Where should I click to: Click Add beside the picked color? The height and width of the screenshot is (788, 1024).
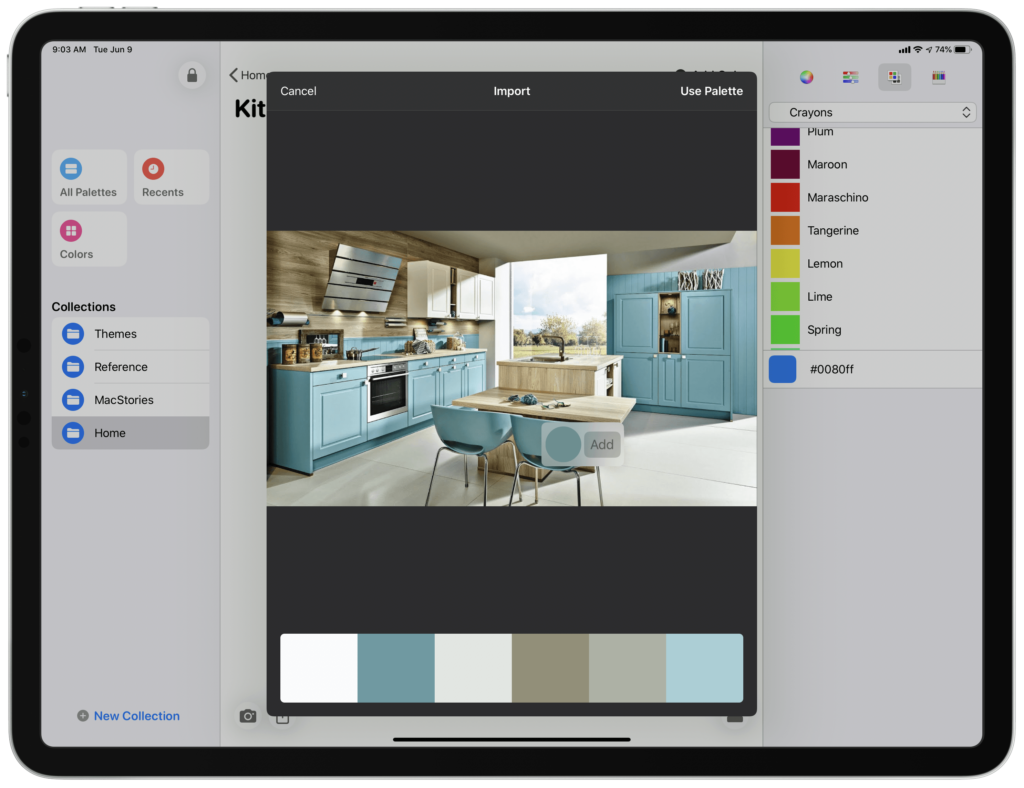[x=601, y=445]
